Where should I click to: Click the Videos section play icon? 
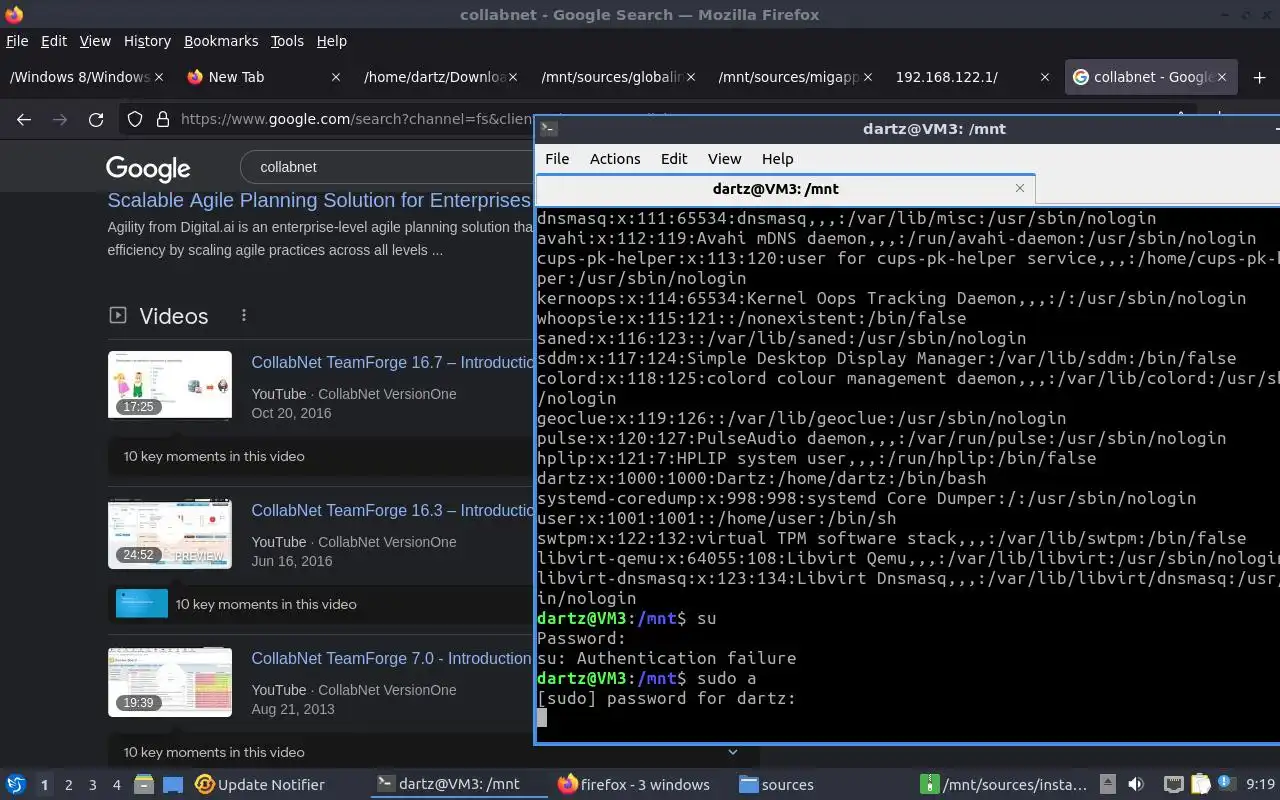[x=118, y=315]
